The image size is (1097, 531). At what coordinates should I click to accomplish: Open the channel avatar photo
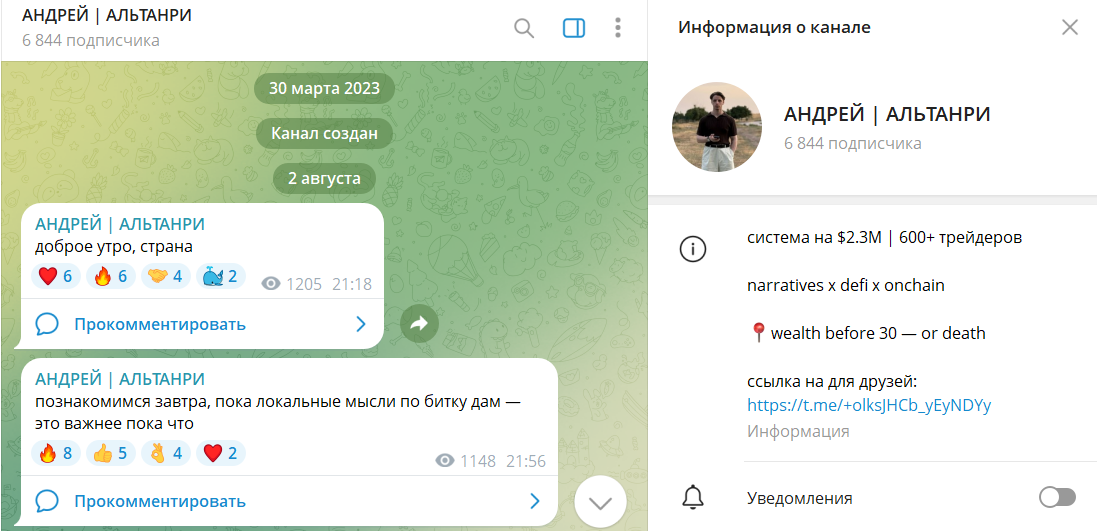click(717, 127)
